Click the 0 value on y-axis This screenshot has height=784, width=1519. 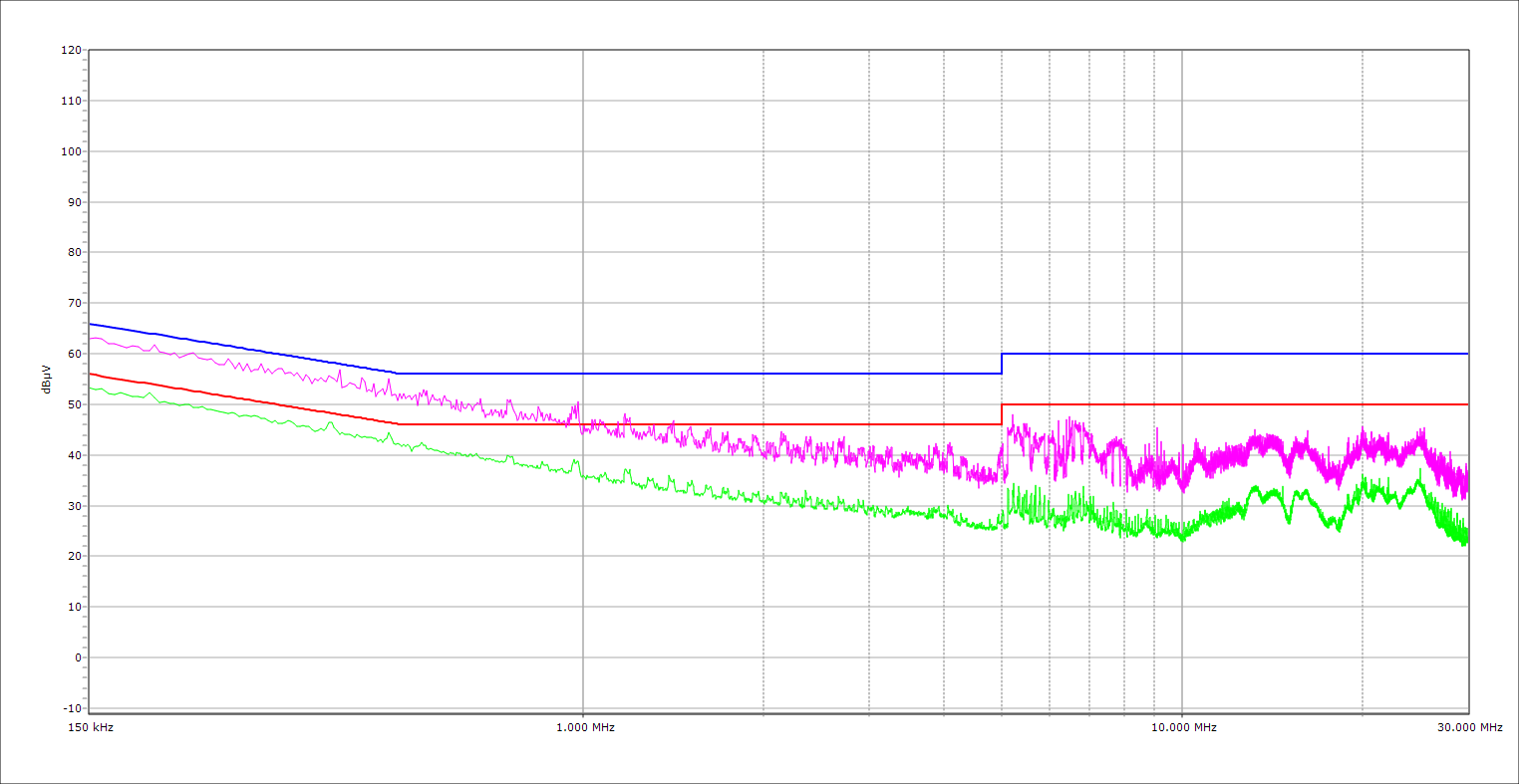coord(77,657)
